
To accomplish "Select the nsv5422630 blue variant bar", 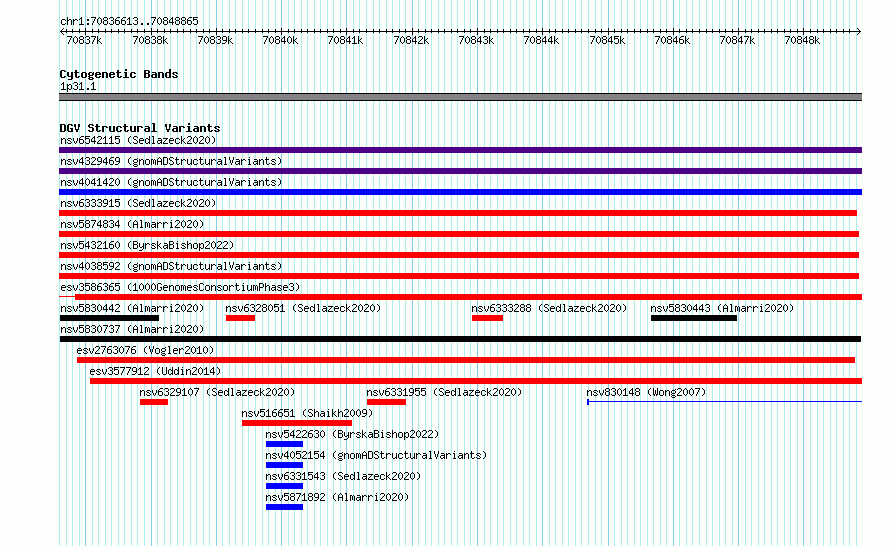I will click(x=284, y=444).
